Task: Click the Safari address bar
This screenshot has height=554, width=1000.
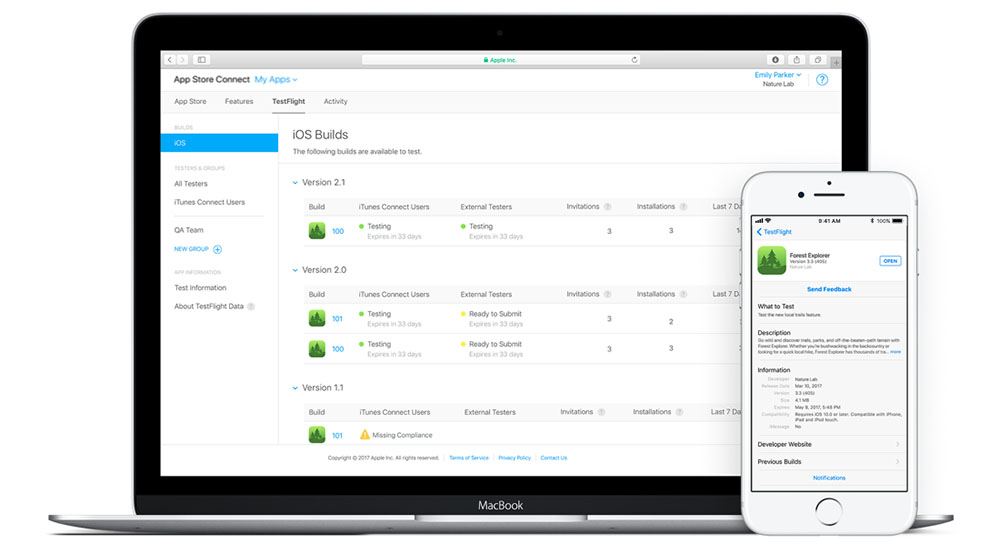Action: point(501,60)
